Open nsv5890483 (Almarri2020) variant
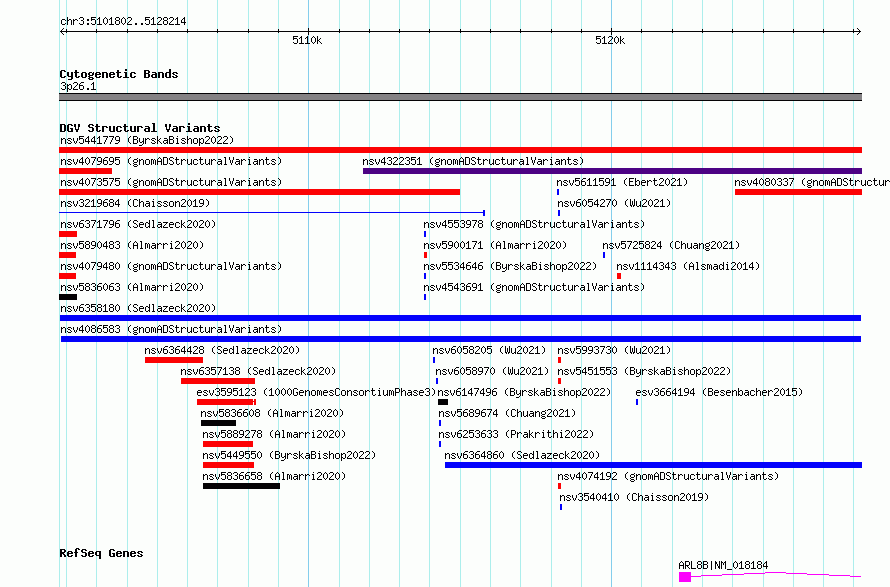Screen dimensions: 890x587 click(132, 245)
